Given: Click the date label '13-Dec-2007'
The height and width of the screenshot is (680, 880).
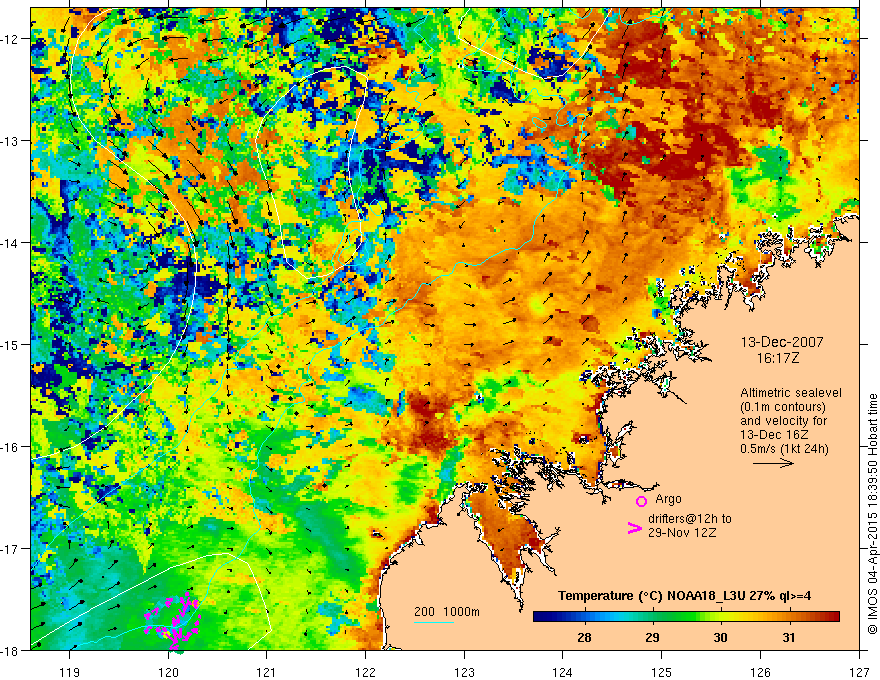Looking at the screenshot, I should (782, 342).
